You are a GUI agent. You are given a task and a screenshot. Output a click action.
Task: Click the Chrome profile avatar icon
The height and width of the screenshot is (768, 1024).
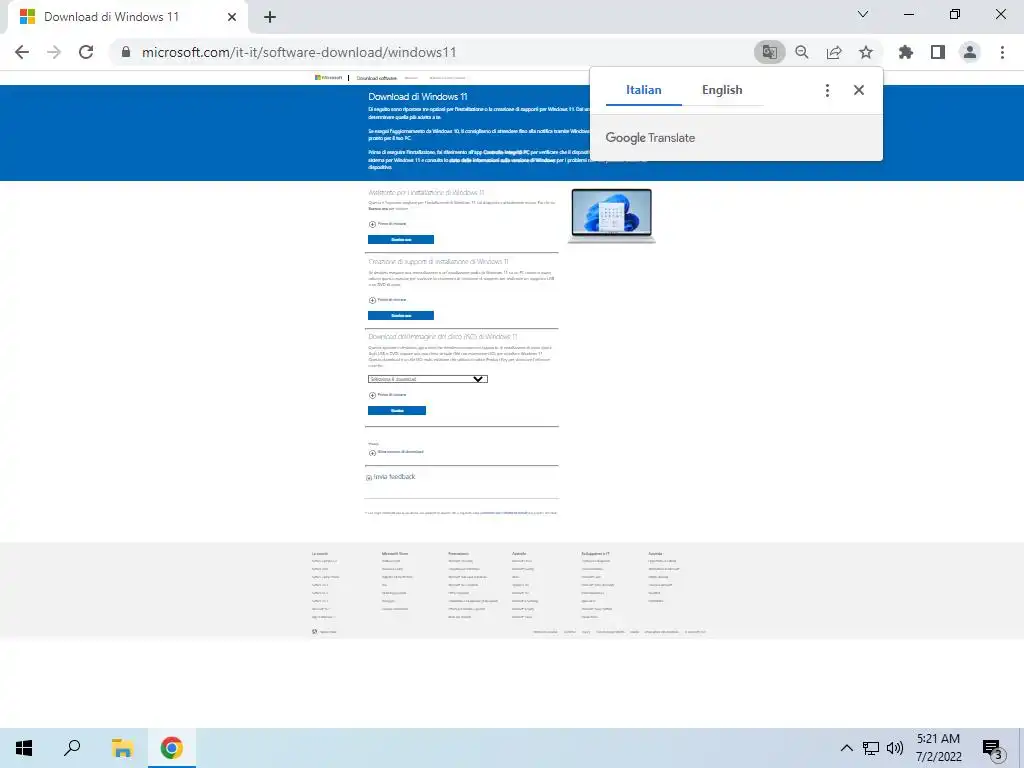[970, 52]
